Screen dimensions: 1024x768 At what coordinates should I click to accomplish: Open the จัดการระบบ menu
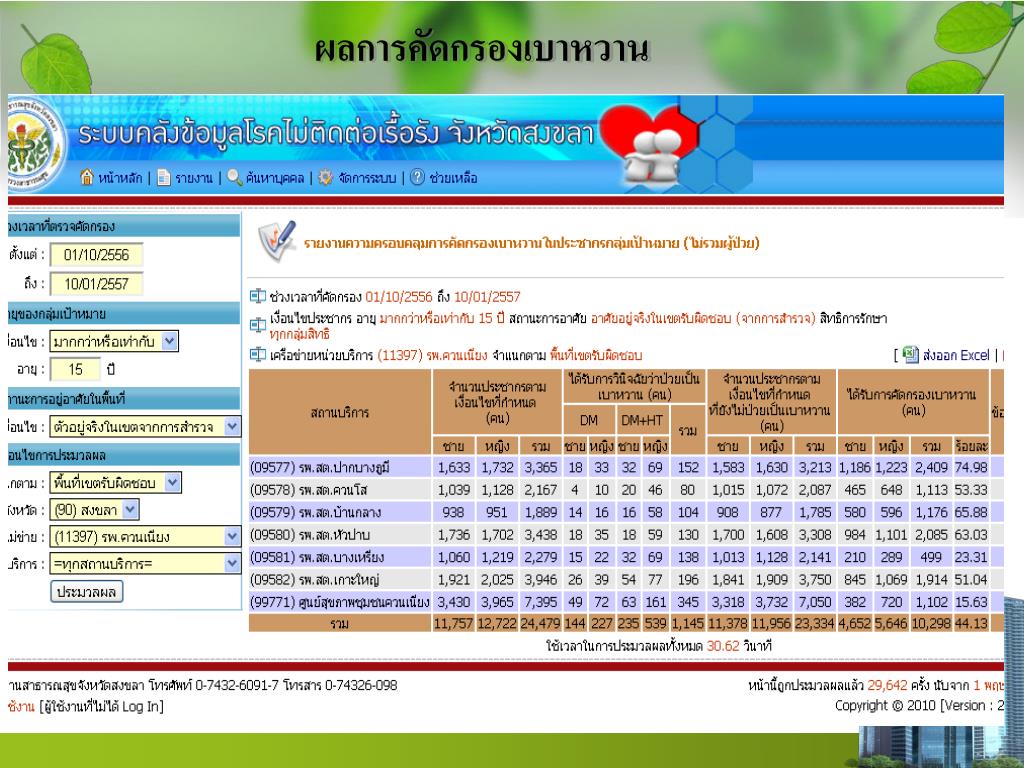click(x=367, y=178)
